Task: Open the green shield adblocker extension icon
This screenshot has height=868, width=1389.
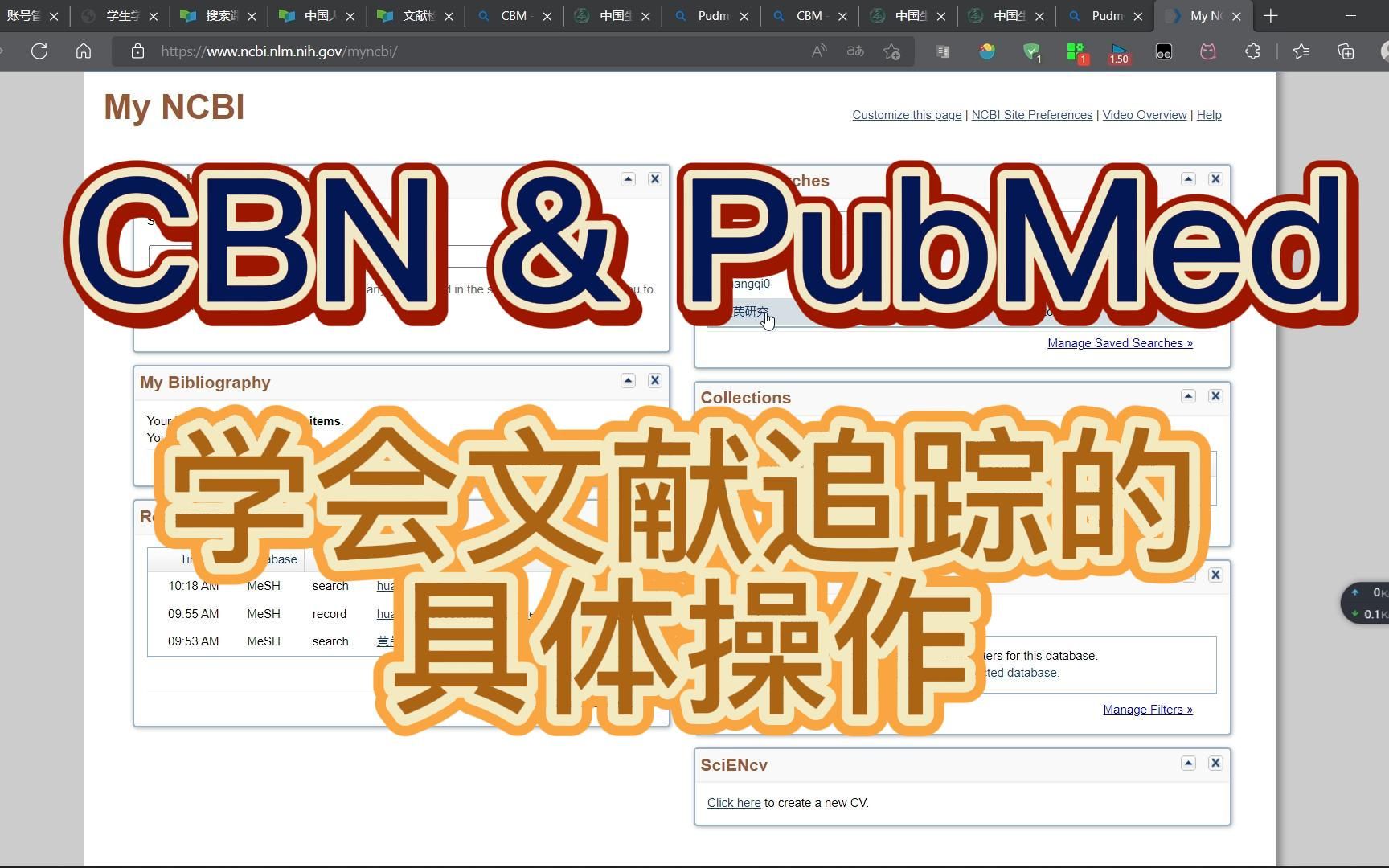Action: tap(1031, 51)
